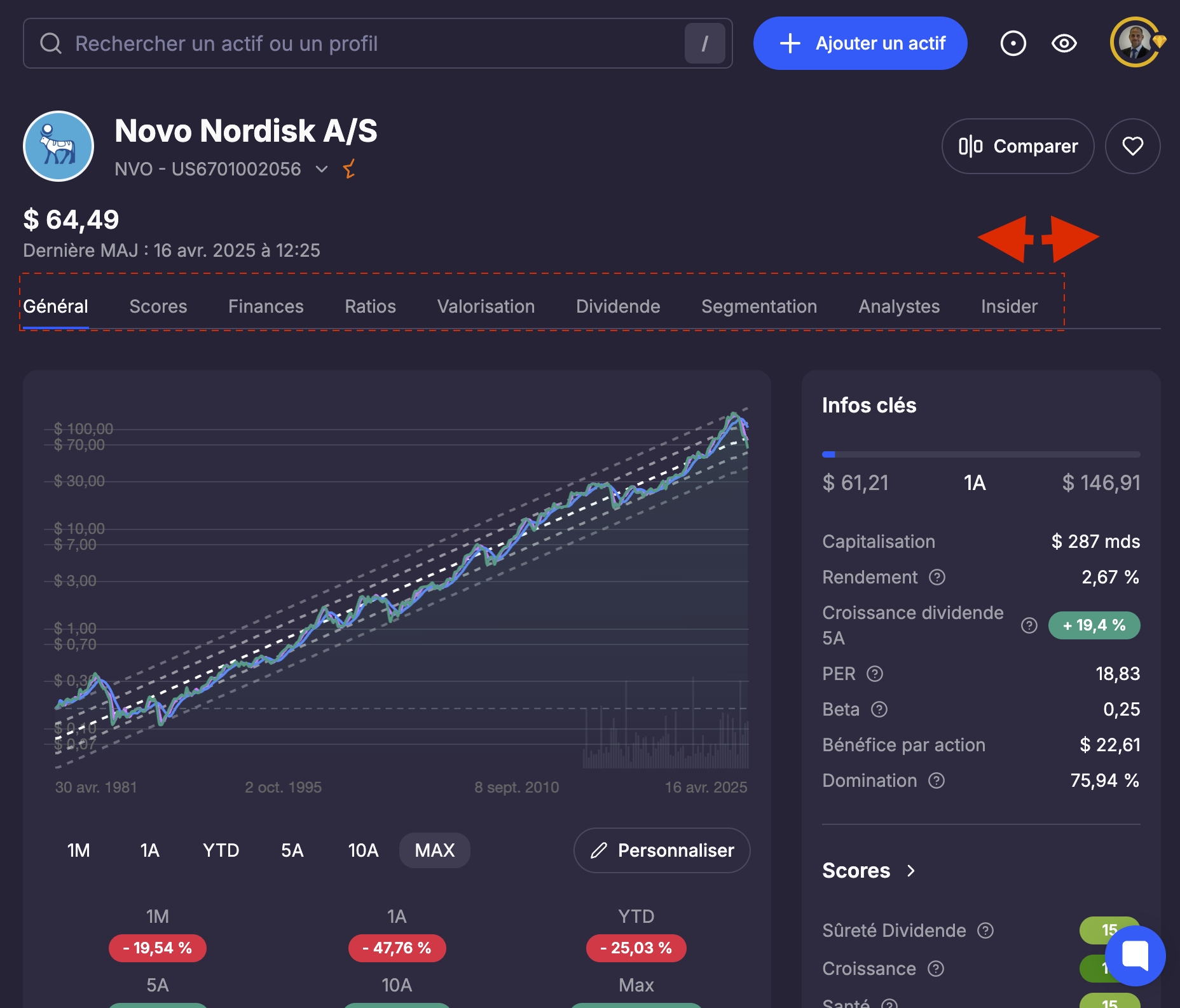Click Ajouter un actif button
The height and width of the screenshot is (1008, 1180).
tap(860, 43)
